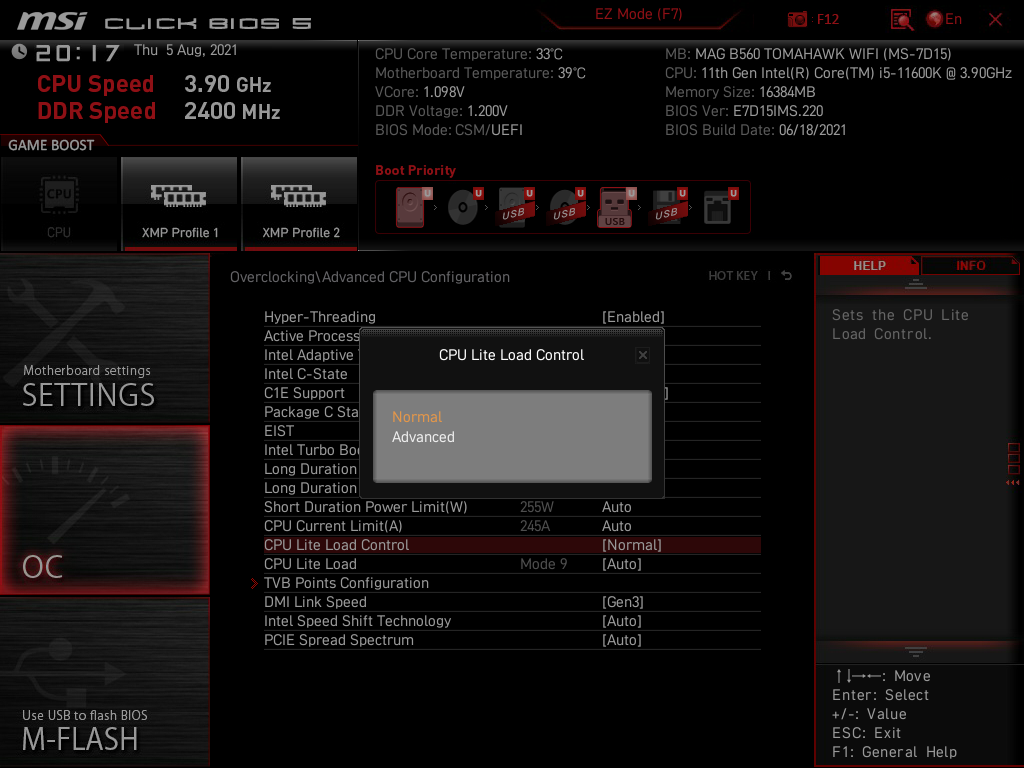Open DMI Link Speed [Gen3] dropdown
The height and width of the screenshot is (768, 1024).
tap(622, 601)
